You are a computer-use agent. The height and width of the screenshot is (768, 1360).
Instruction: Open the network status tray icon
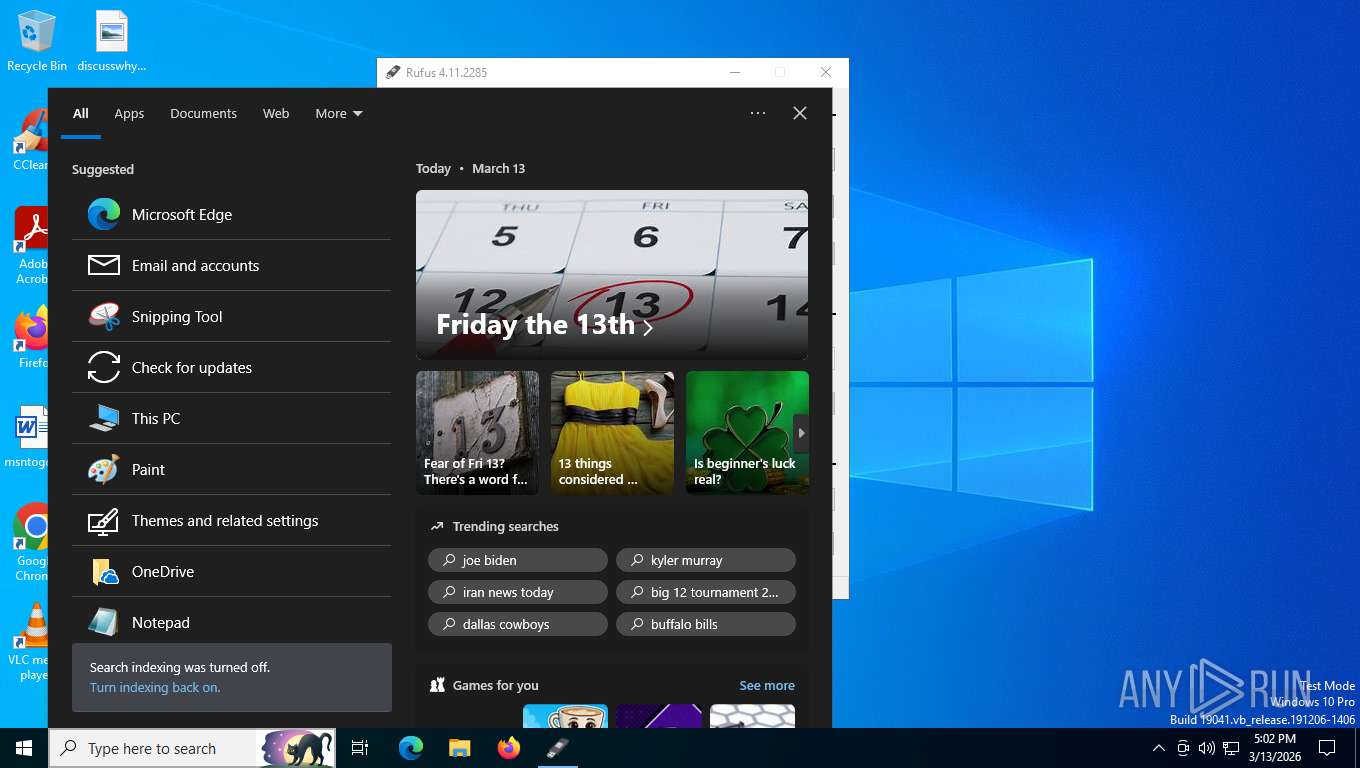(x=1231, y=748)
